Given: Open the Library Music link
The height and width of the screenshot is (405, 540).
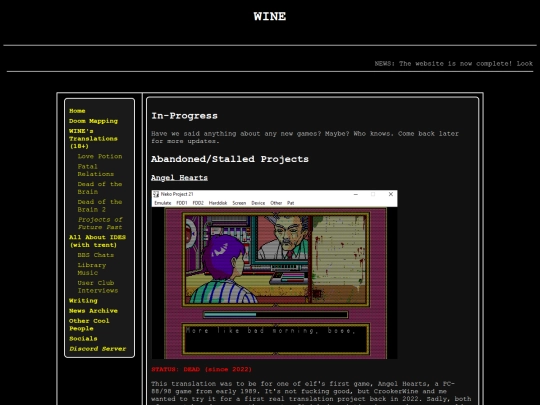Looking at the screenshot, I should pos(92,269).
